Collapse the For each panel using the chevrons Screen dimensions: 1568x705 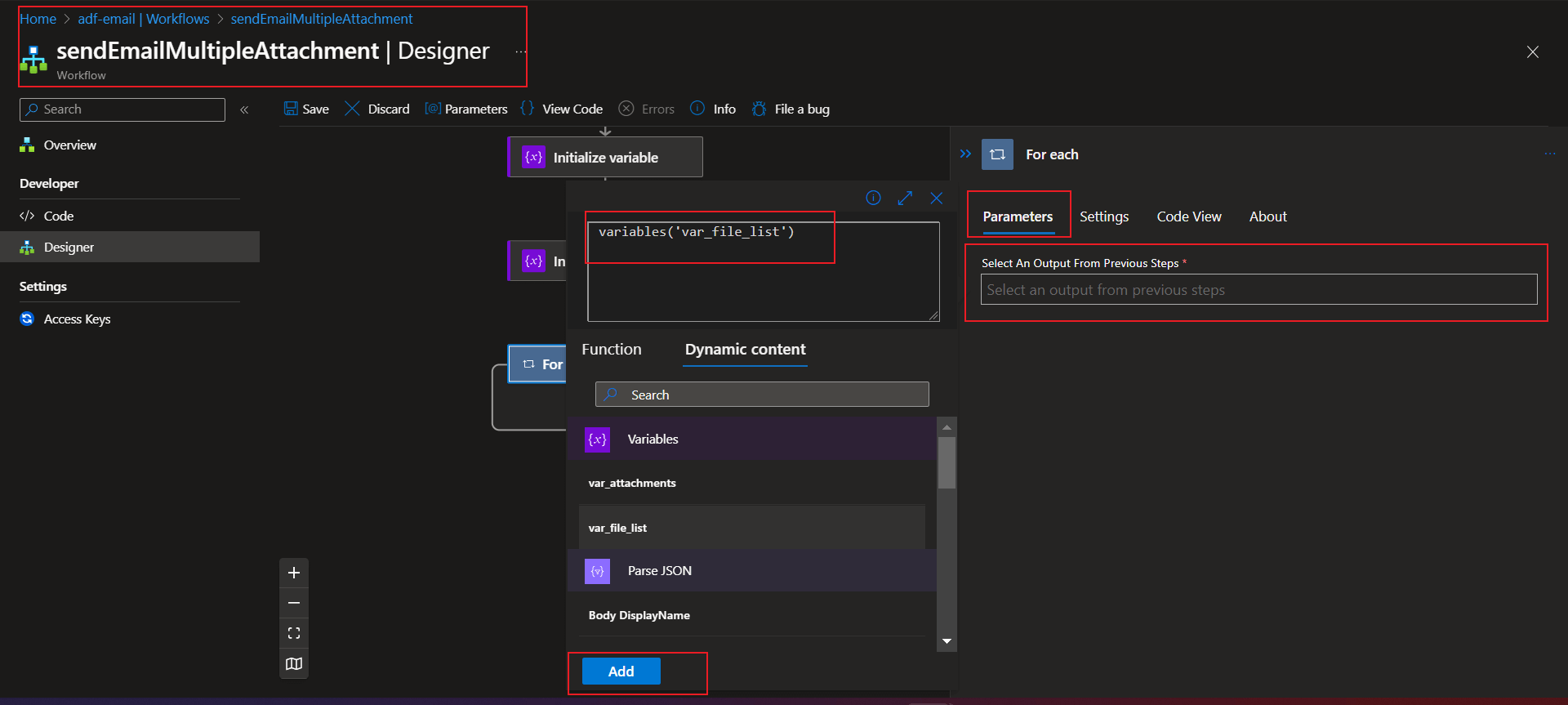click(x=965, y=154)
